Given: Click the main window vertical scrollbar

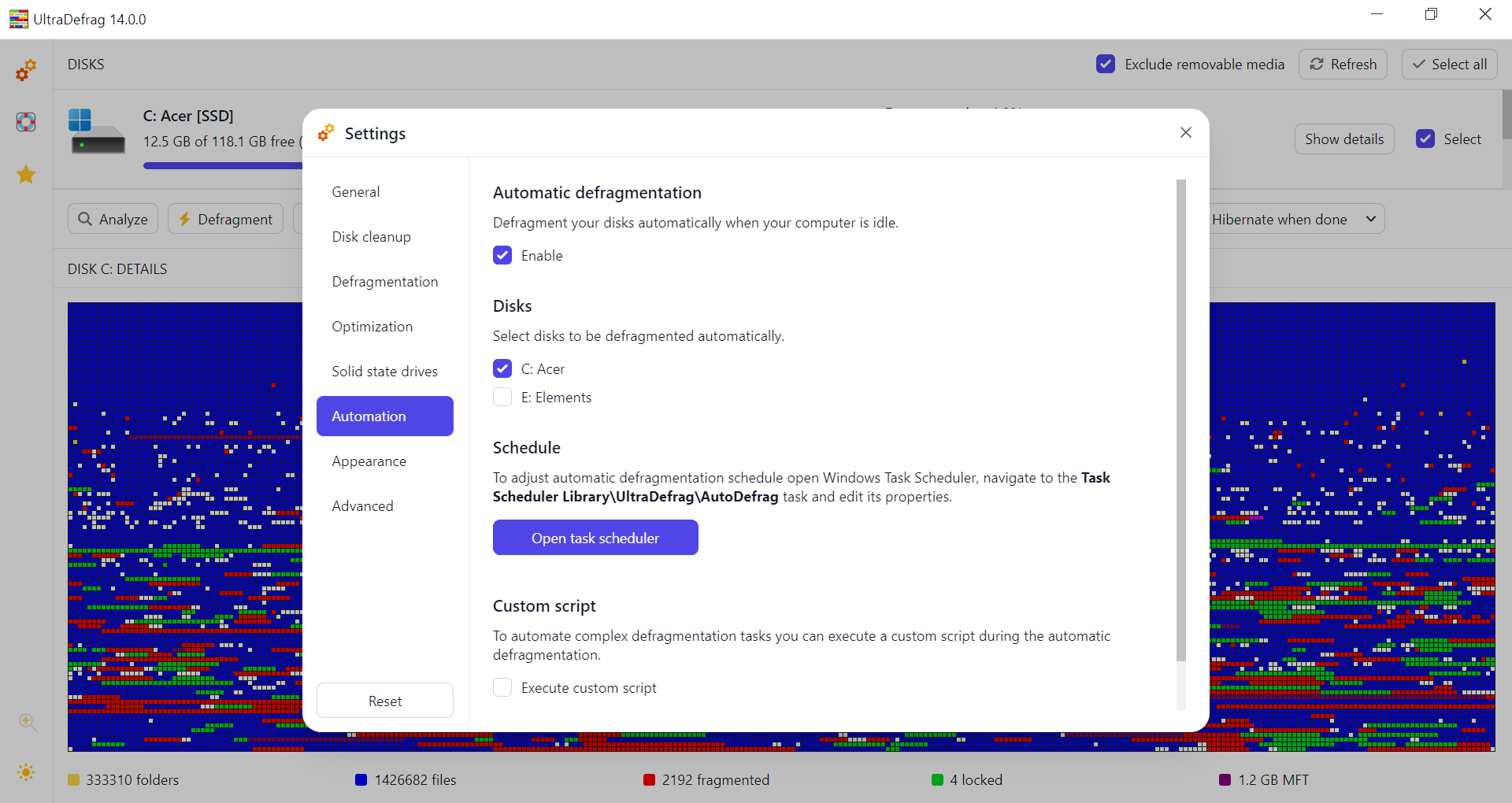Looking at the screenshot, I should [x=1506, y=115].
